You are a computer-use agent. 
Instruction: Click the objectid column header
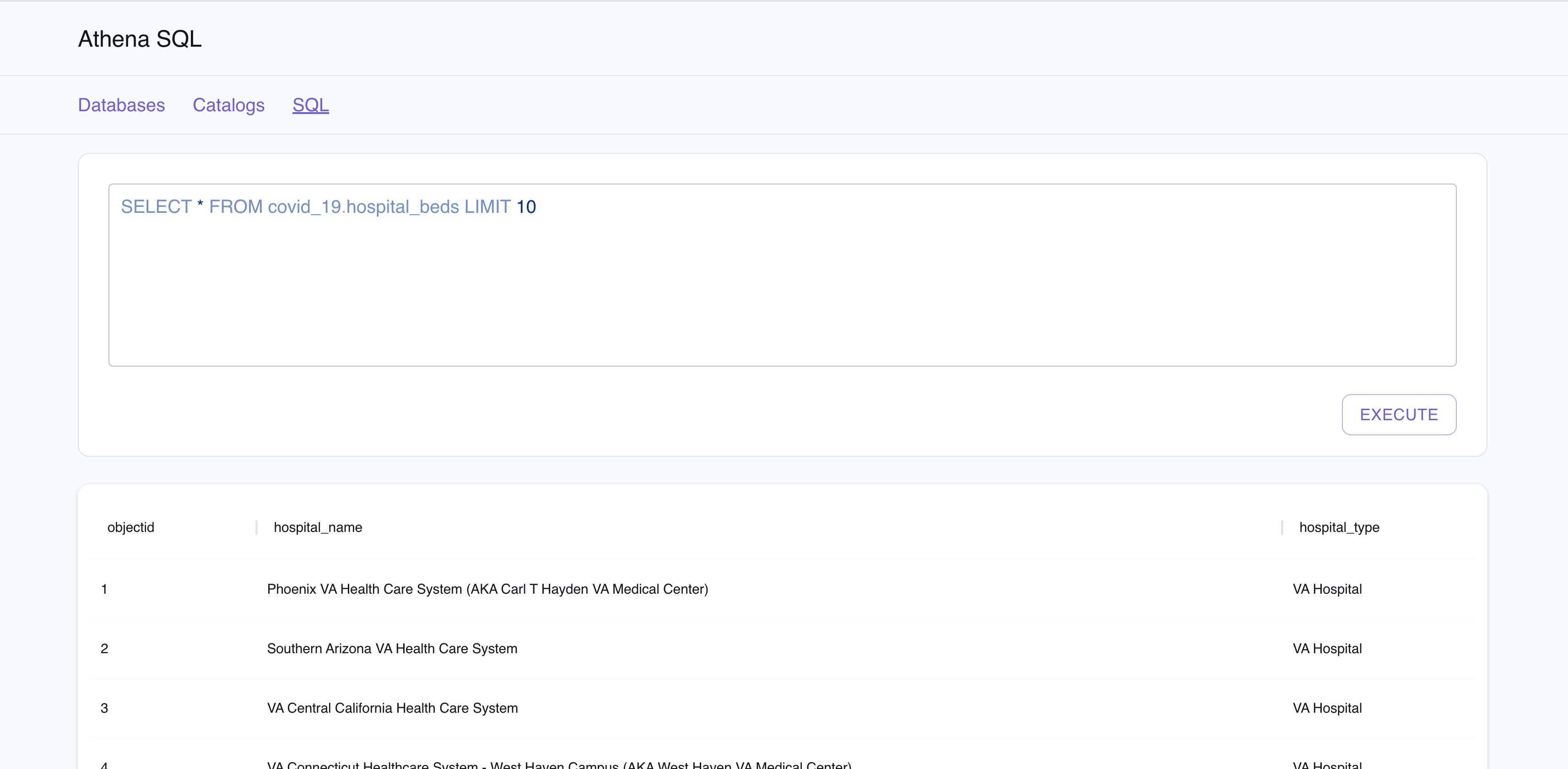pos(131,527)
